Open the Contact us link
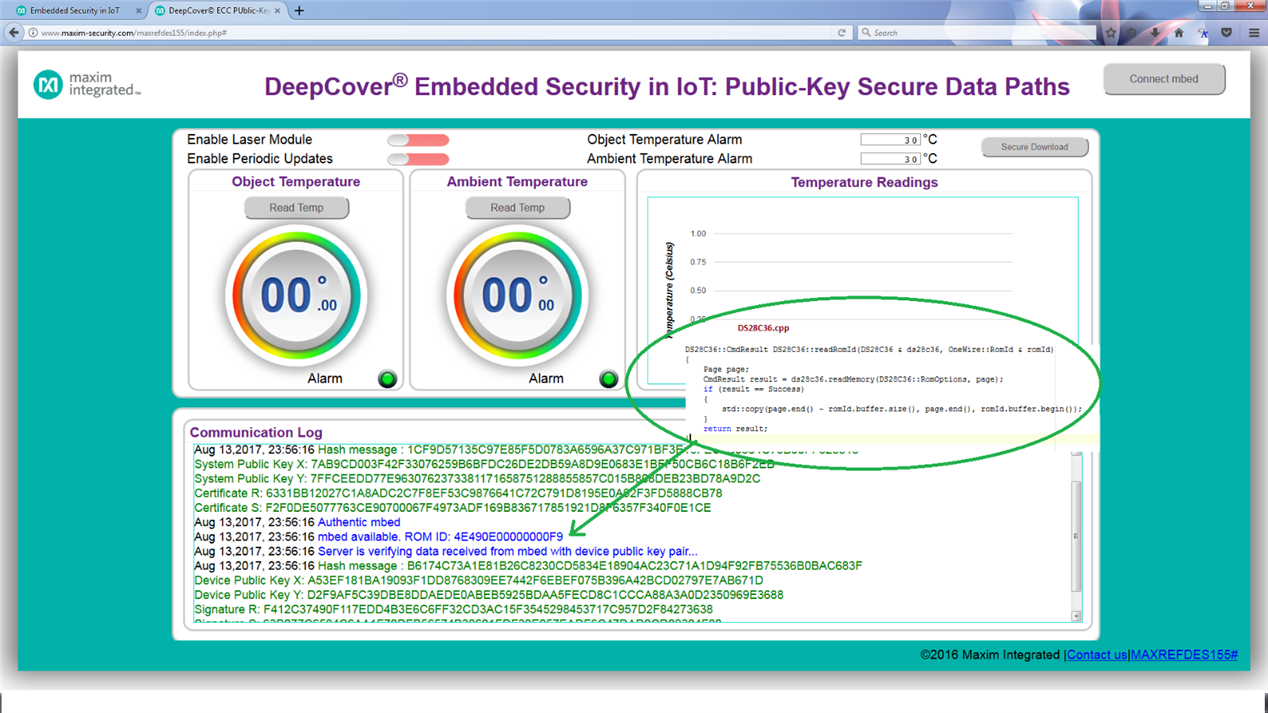 (1096, 655)
